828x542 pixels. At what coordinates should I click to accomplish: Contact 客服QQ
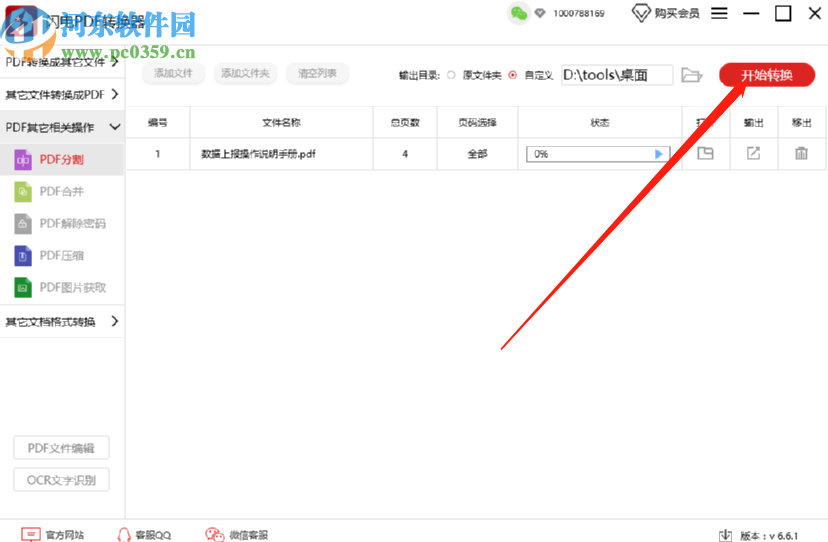pyautogui.click(x=144, y=535)
